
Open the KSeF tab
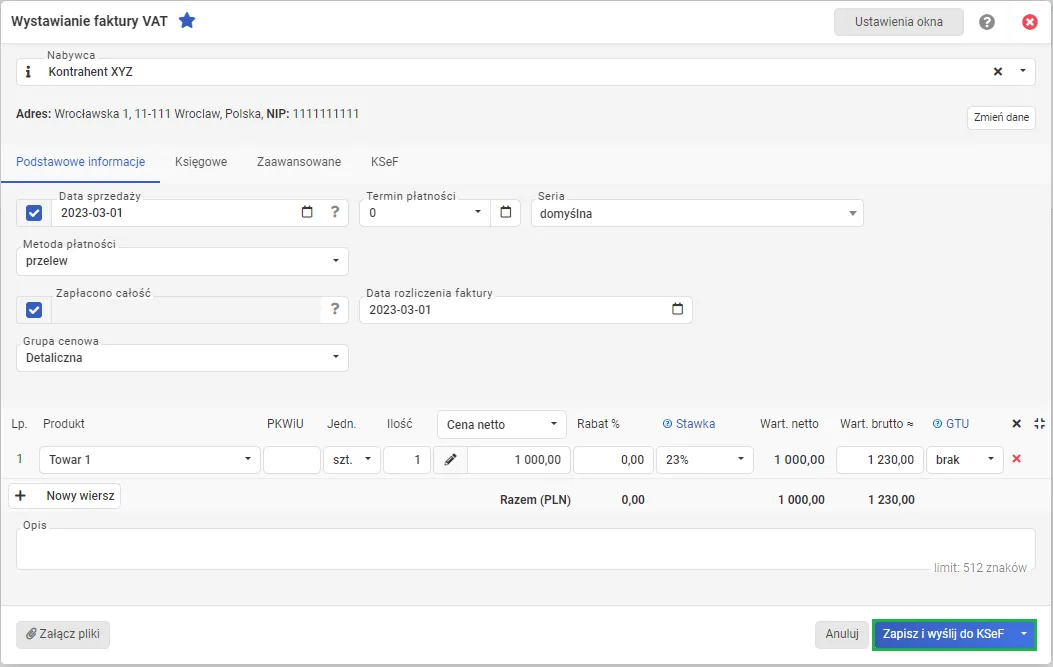(x=385, y=162)
